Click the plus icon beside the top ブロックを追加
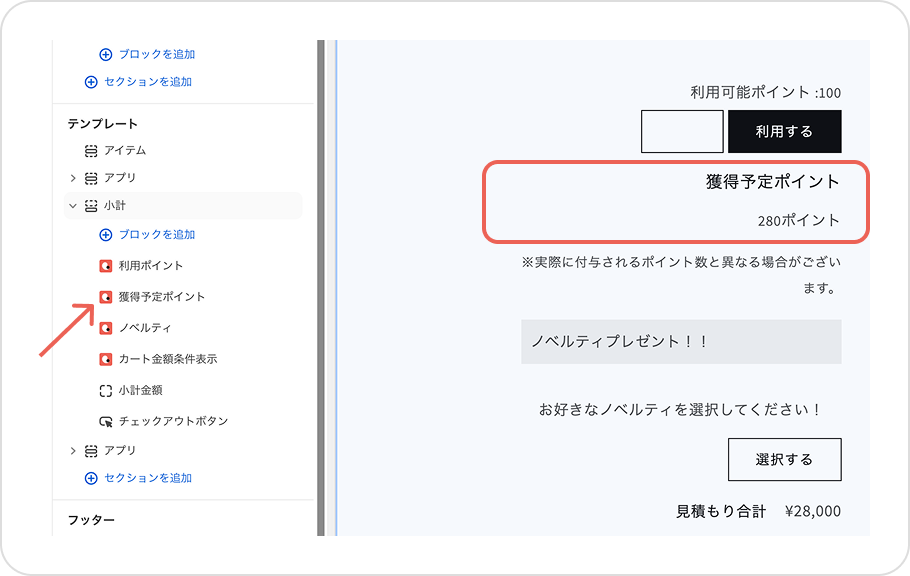Screen dimensions: 910x576 tap(106, 55)
